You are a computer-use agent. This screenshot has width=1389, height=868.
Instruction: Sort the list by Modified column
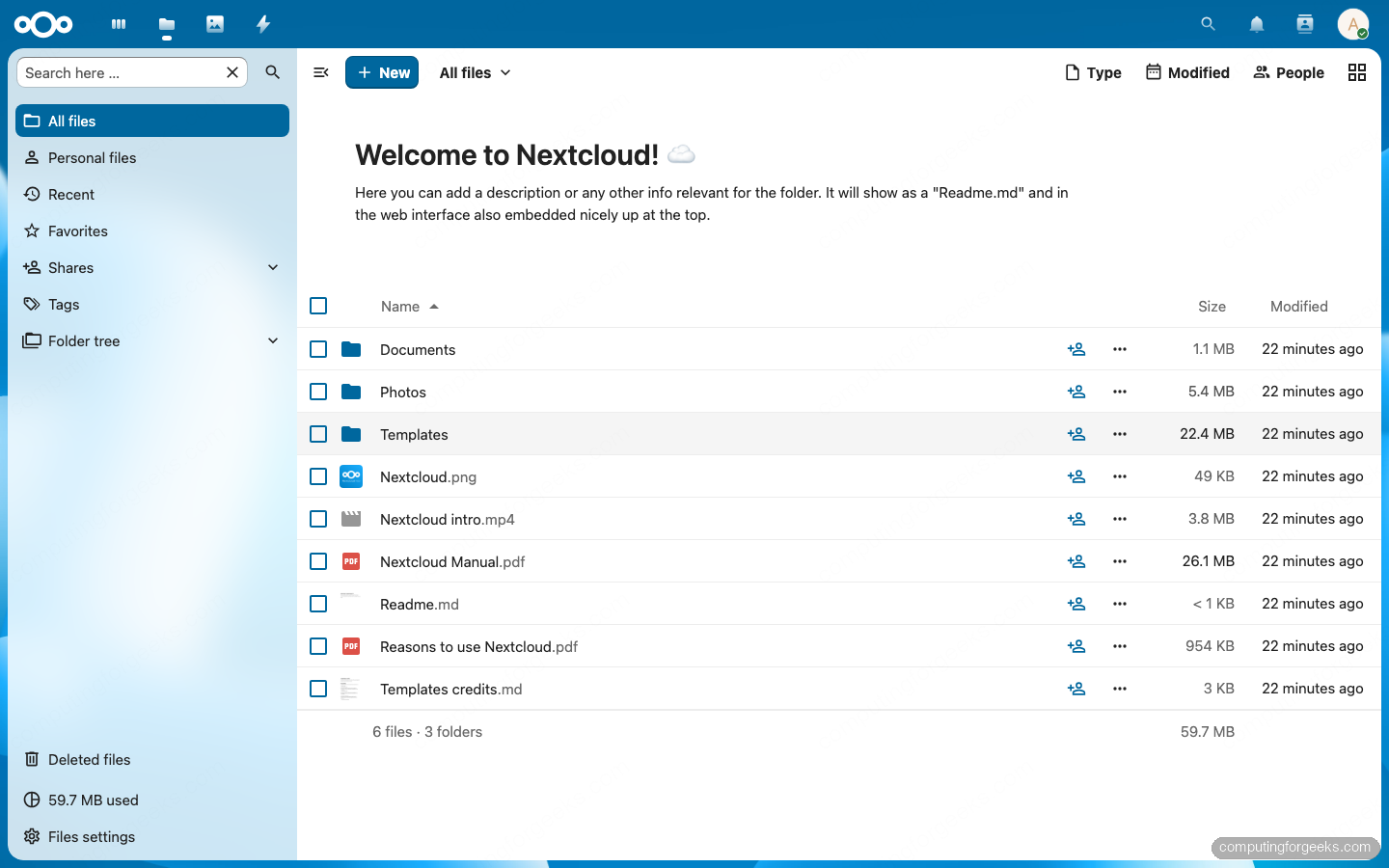pyautogui.click(x=1298, y=306)
